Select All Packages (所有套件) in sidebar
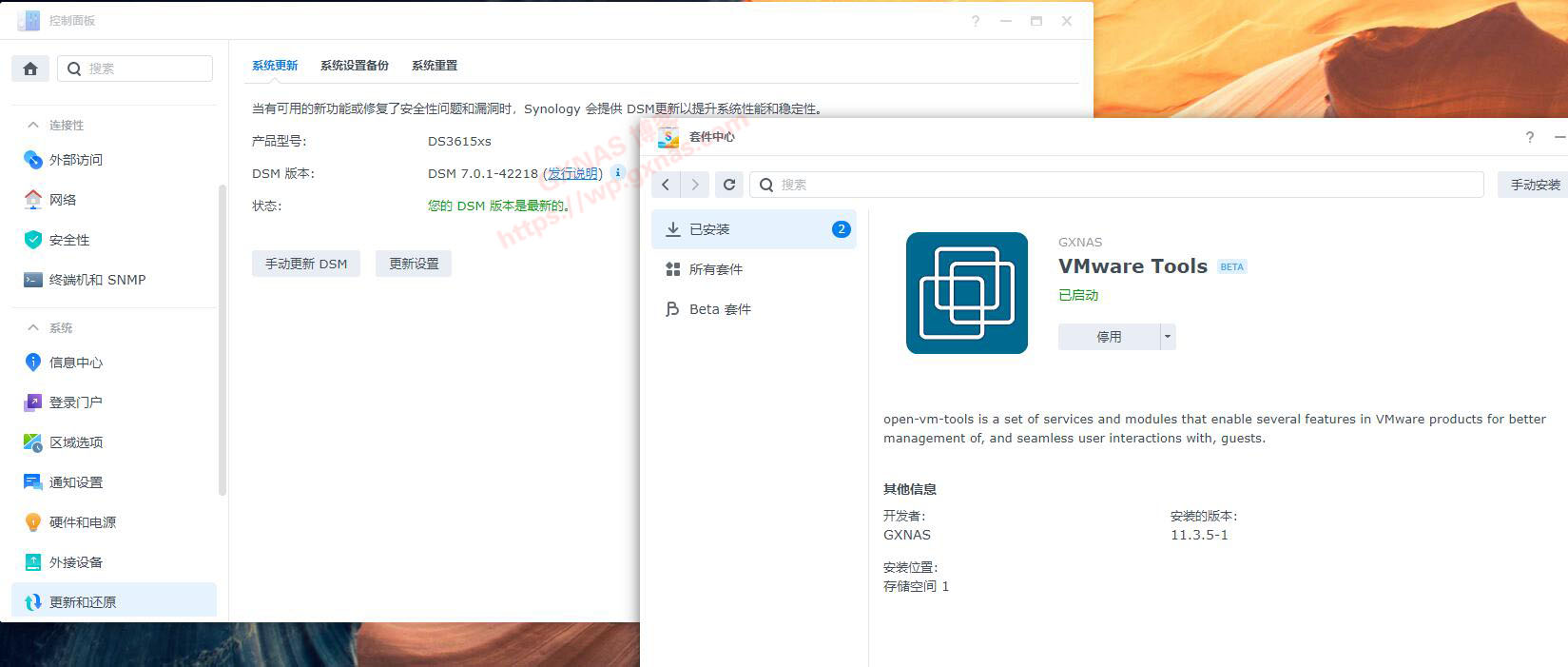1568x667 pixels. pyautogui.click(x=716, y=269)
